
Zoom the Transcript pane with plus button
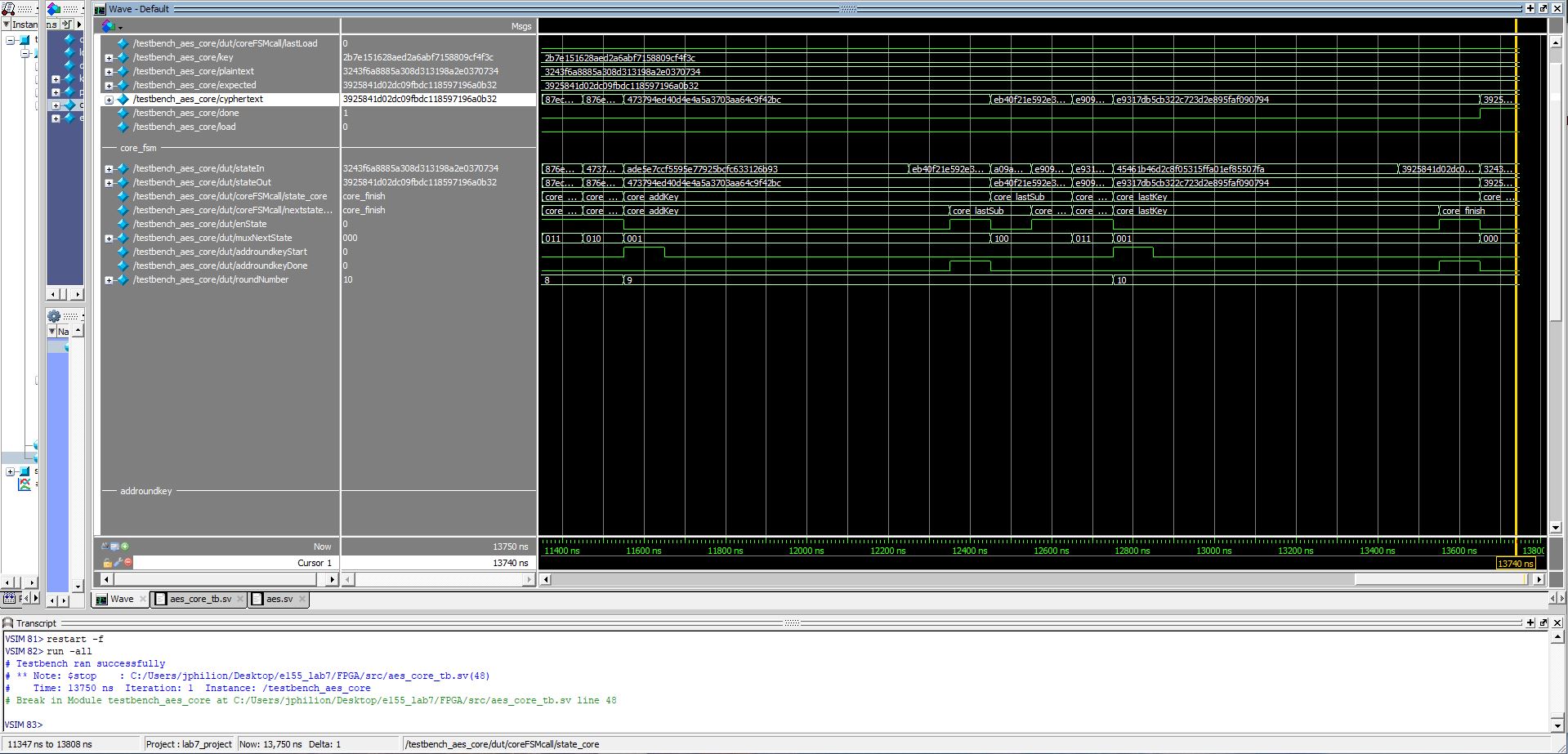[x=1530, y=622]
